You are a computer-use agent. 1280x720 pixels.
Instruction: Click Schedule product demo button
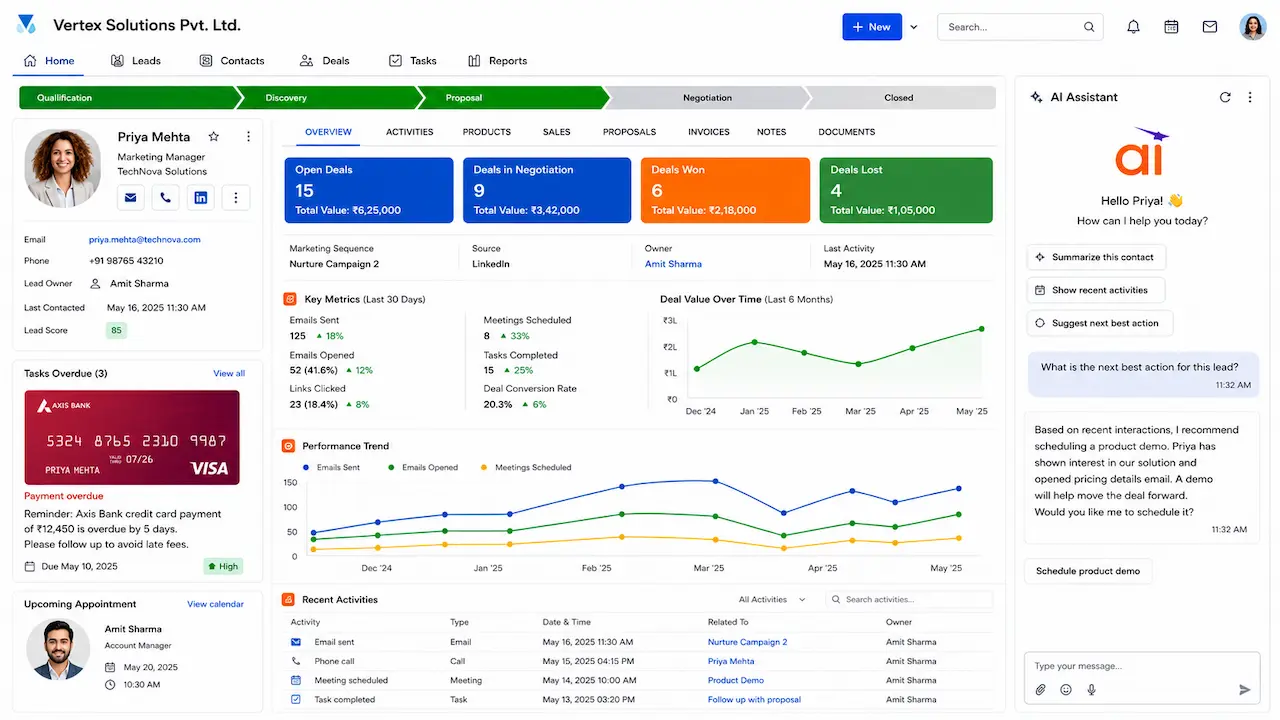(x=1088, y=571)
